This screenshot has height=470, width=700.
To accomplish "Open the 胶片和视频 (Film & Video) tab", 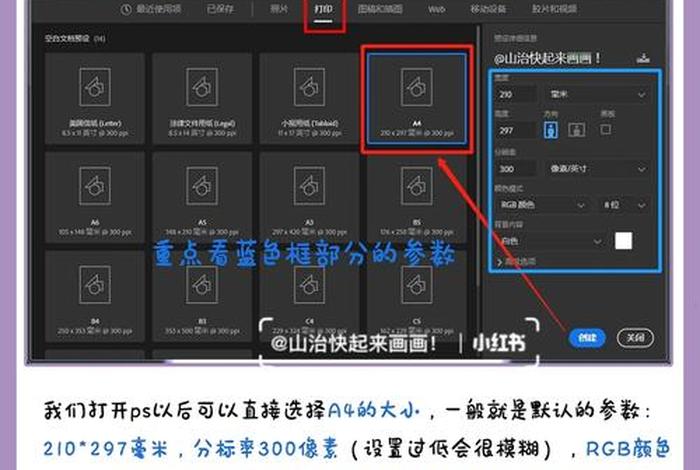I will (x=554, y=8).
